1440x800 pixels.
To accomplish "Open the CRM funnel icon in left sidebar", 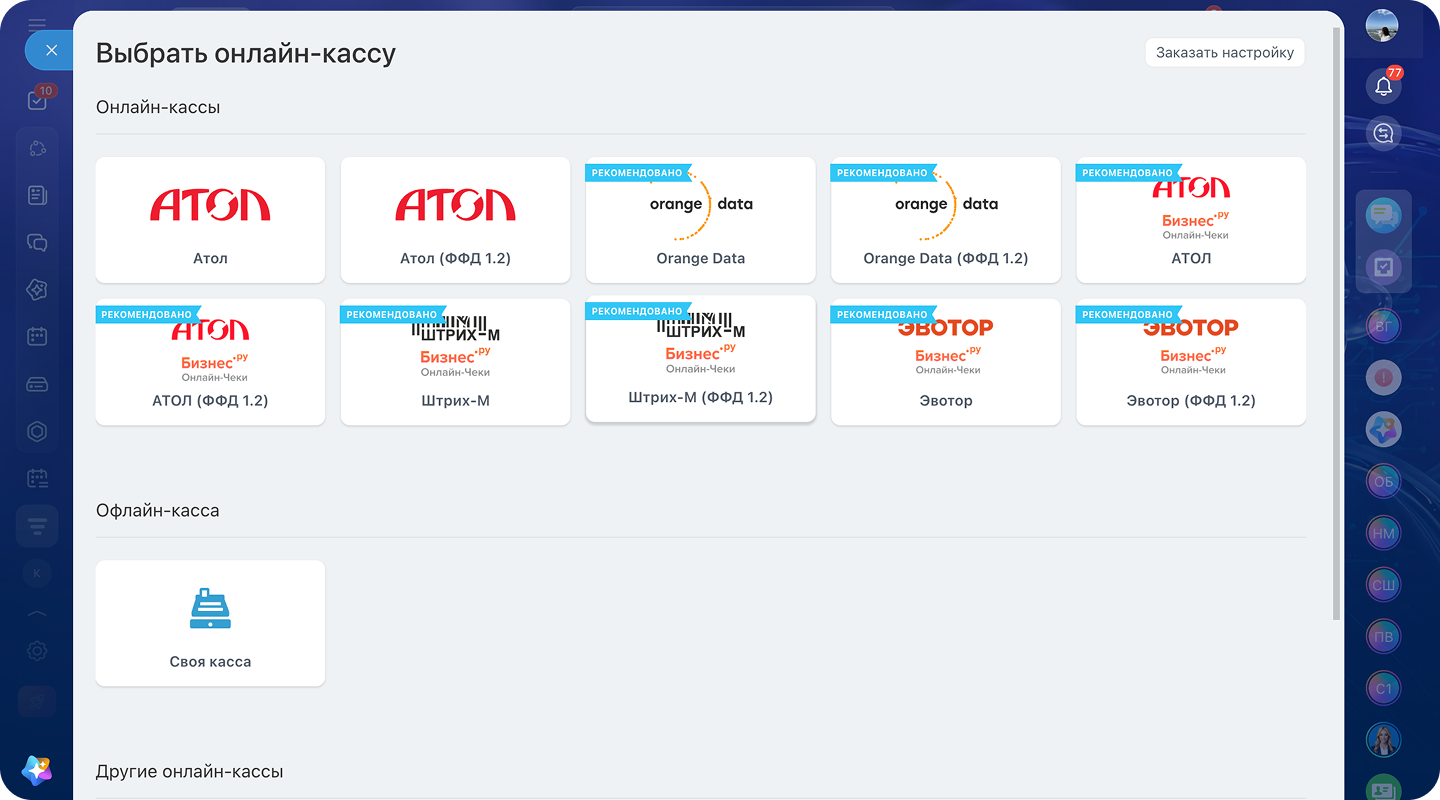I will point(37,527).
